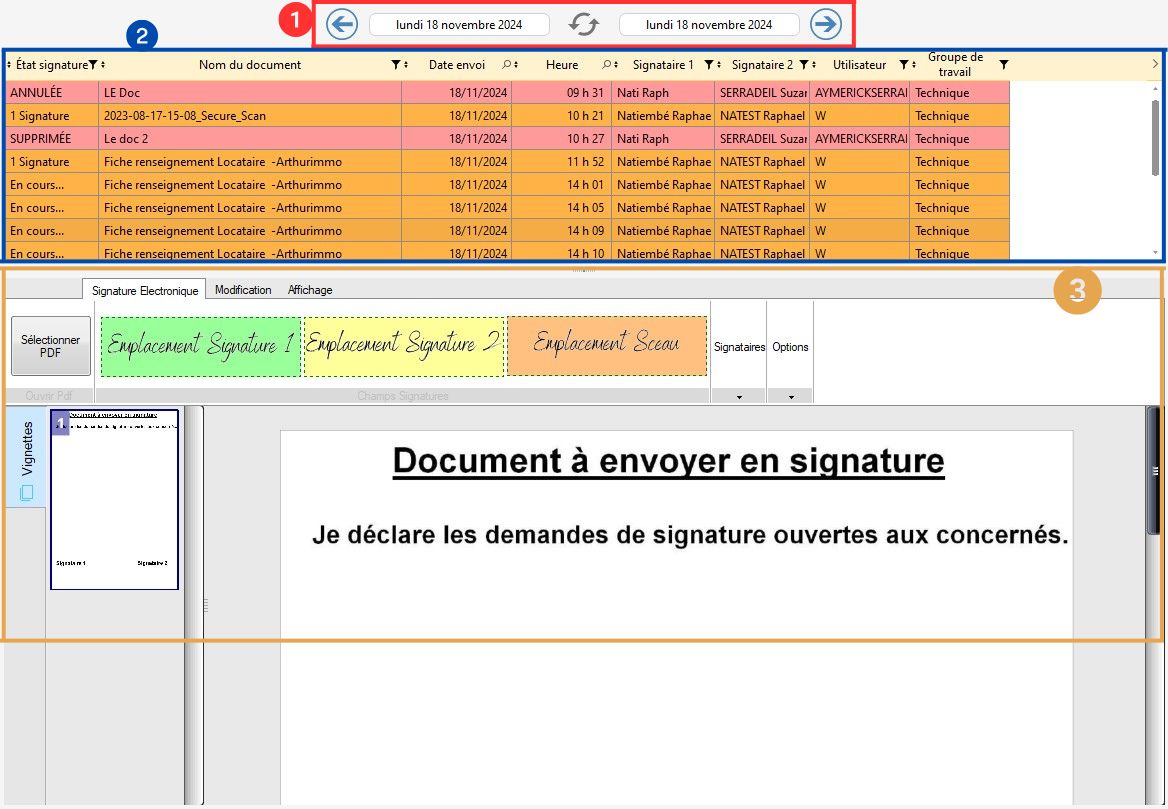Switch to the Affichage tab
Screen dimensions: 1168x809
pyautogui.click(x=310, y=290)
